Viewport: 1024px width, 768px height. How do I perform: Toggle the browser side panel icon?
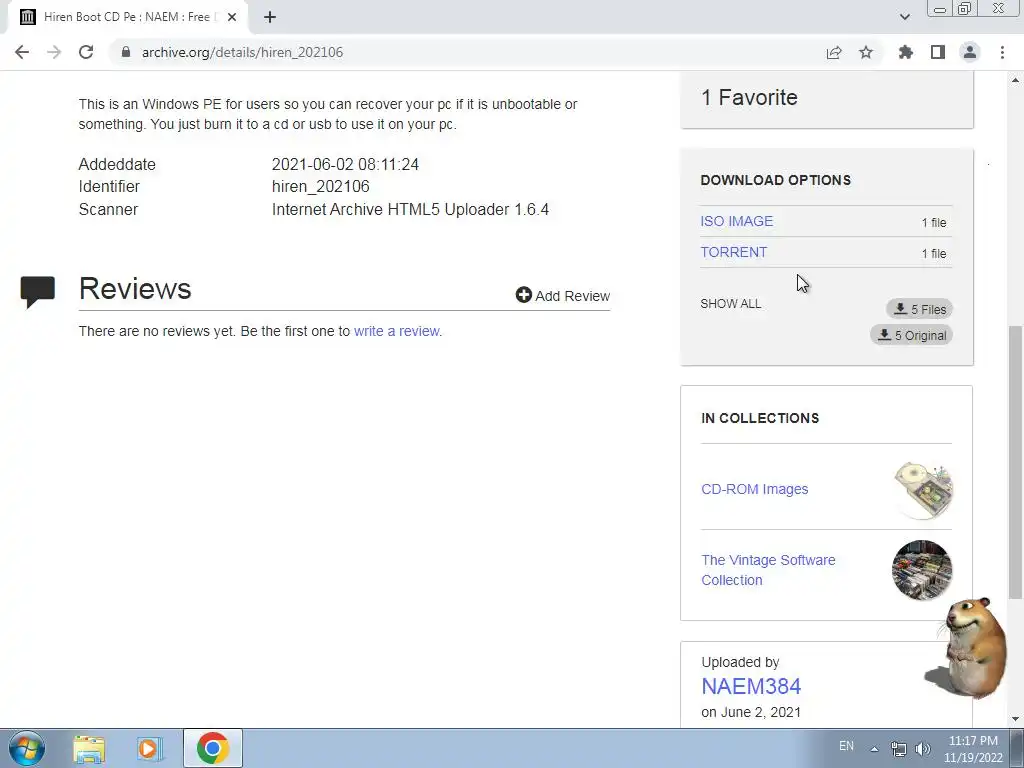(x=938, y=52)
